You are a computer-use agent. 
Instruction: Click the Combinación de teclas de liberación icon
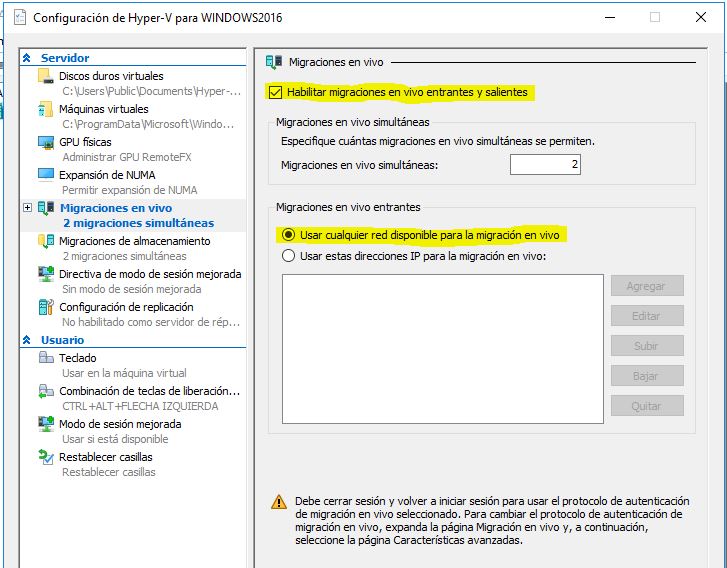point(45,391)
